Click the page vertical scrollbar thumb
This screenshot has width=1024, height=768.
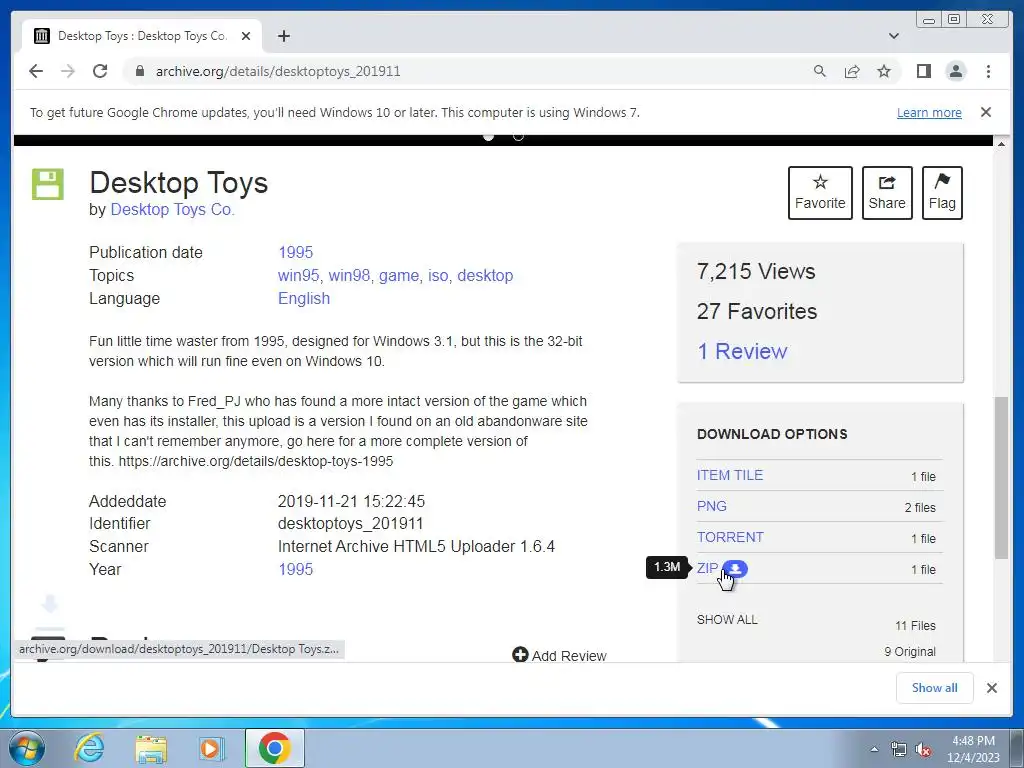pos(1001,478)
